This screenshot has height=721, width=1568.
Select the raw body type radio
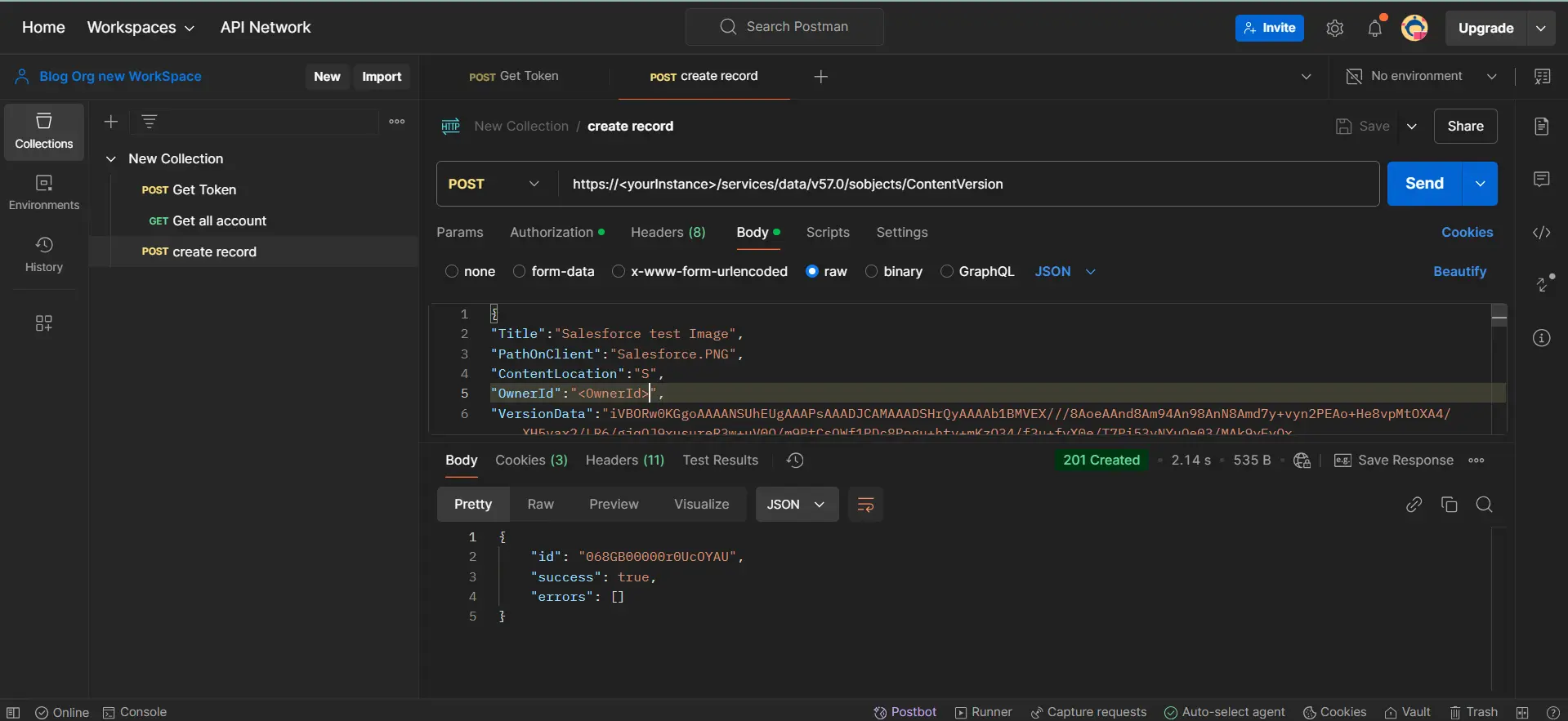(812, 272)
